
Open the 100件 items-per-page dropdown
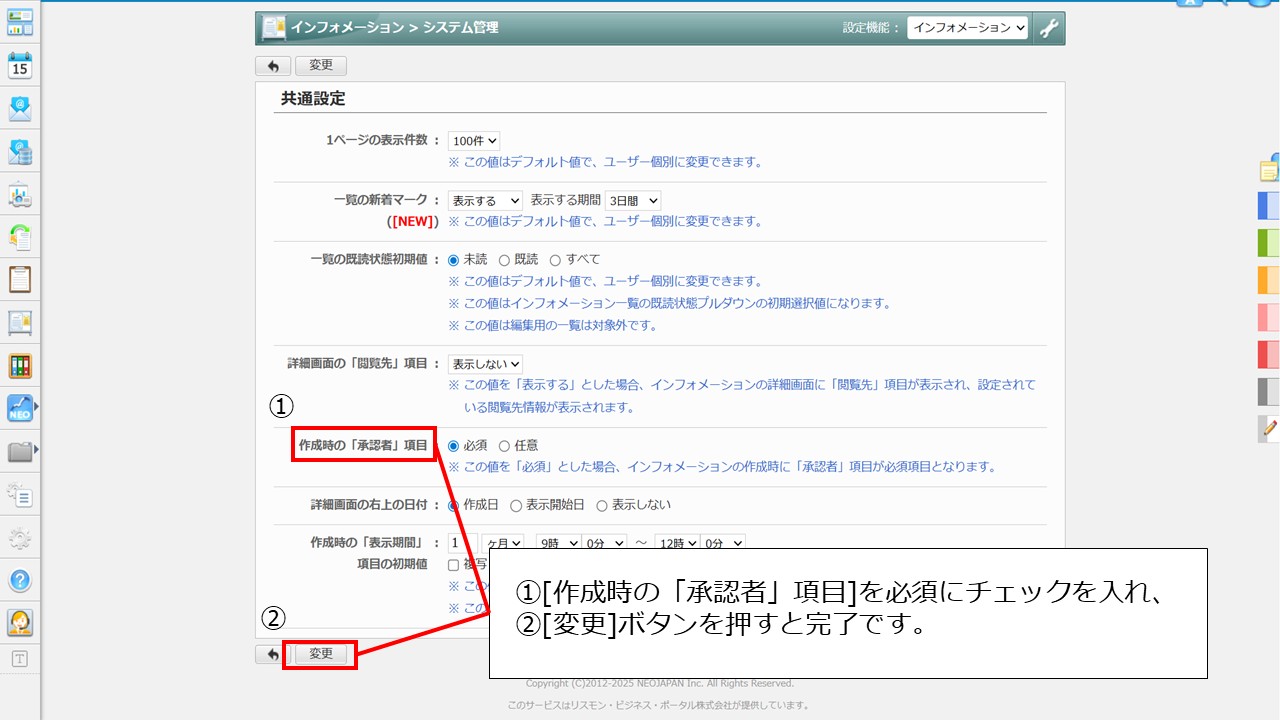(473, 141)
